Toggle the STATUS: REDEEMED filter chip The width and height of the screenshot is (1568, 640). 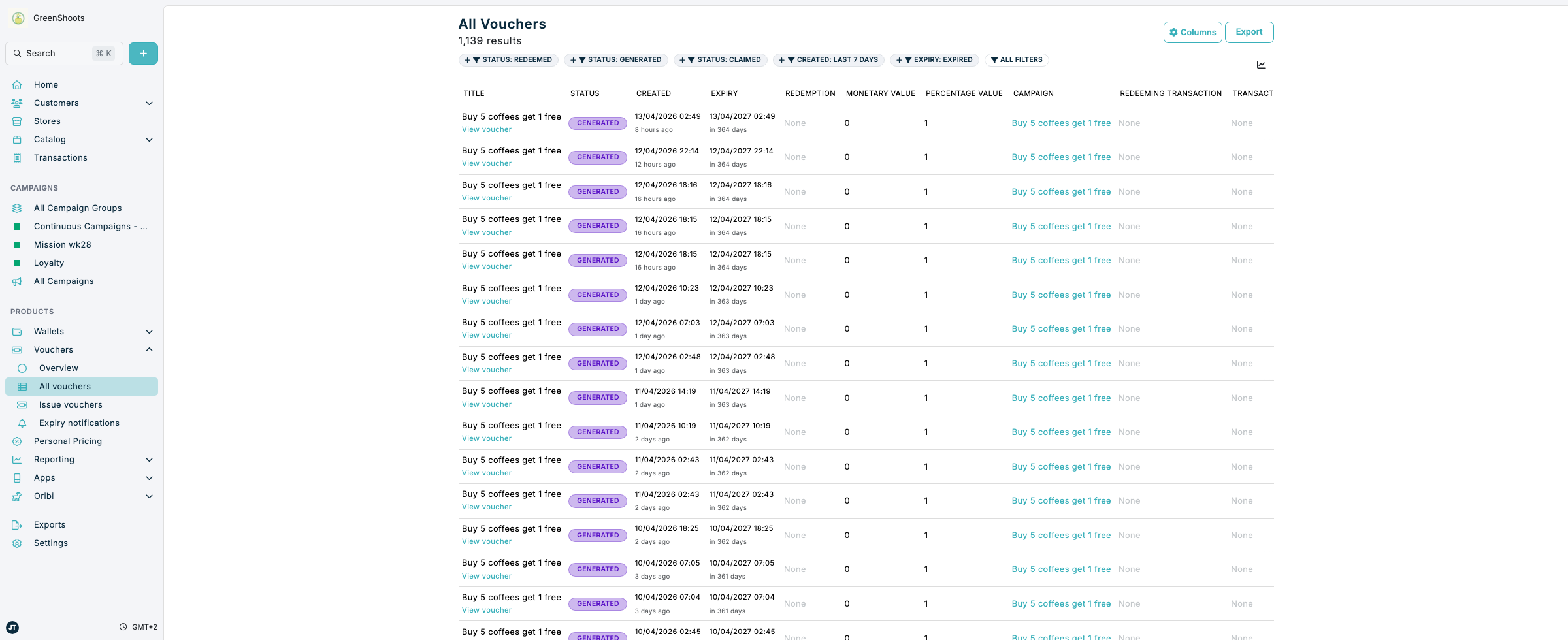(508, 59)
